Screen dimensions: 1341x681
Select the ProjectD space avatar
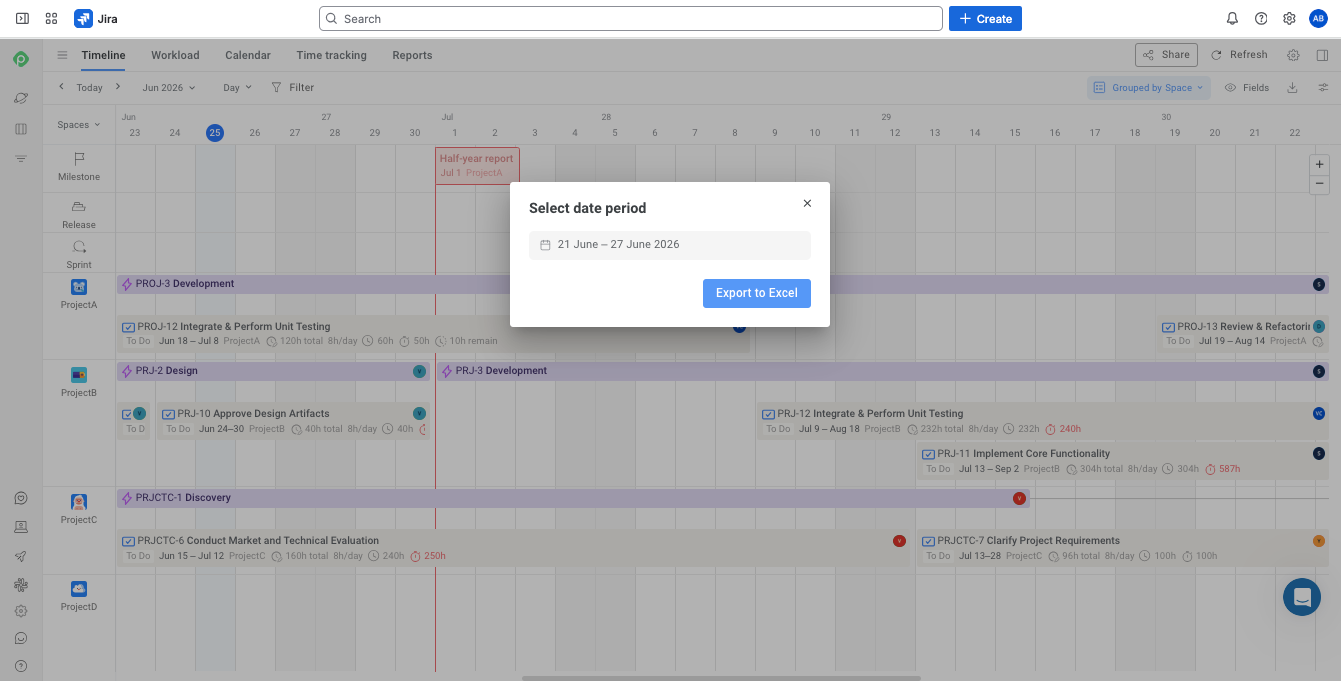[x=79, y=589]
